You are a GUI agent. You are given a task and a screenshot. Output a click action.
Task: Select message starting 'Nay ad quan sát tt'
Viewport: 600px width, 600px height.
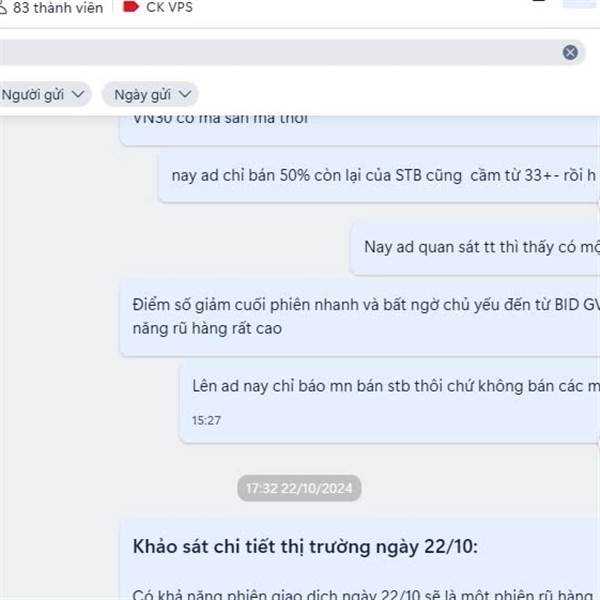point(475,248)
